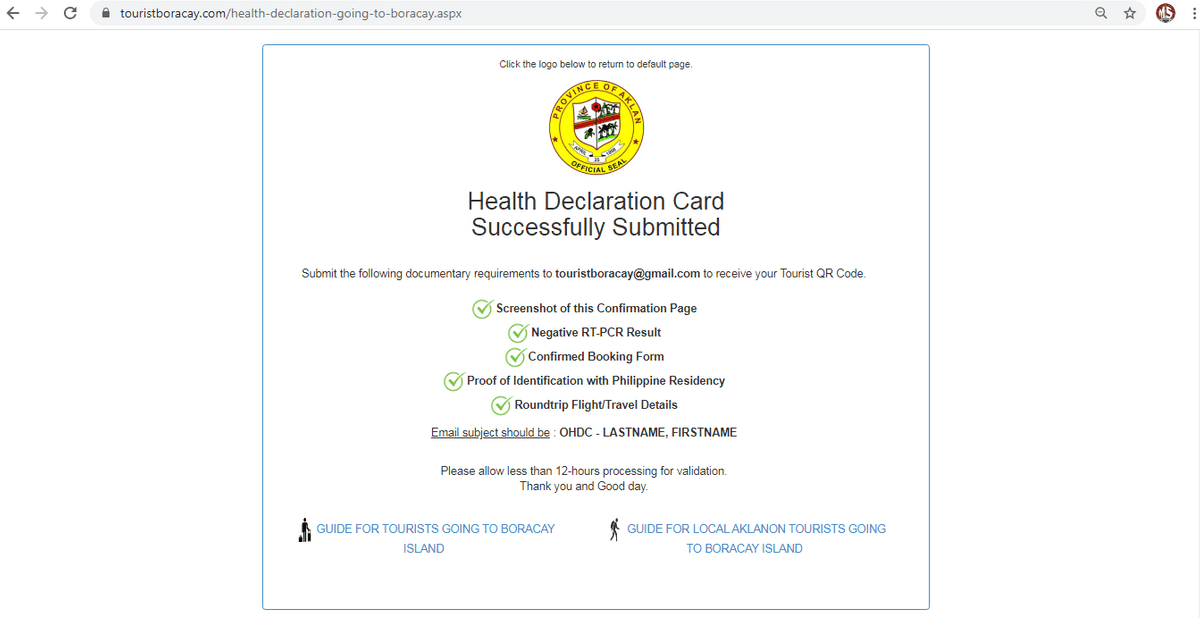
Task: Open Guide for Local Aklanon Tourists link
Action: [756, 538]
